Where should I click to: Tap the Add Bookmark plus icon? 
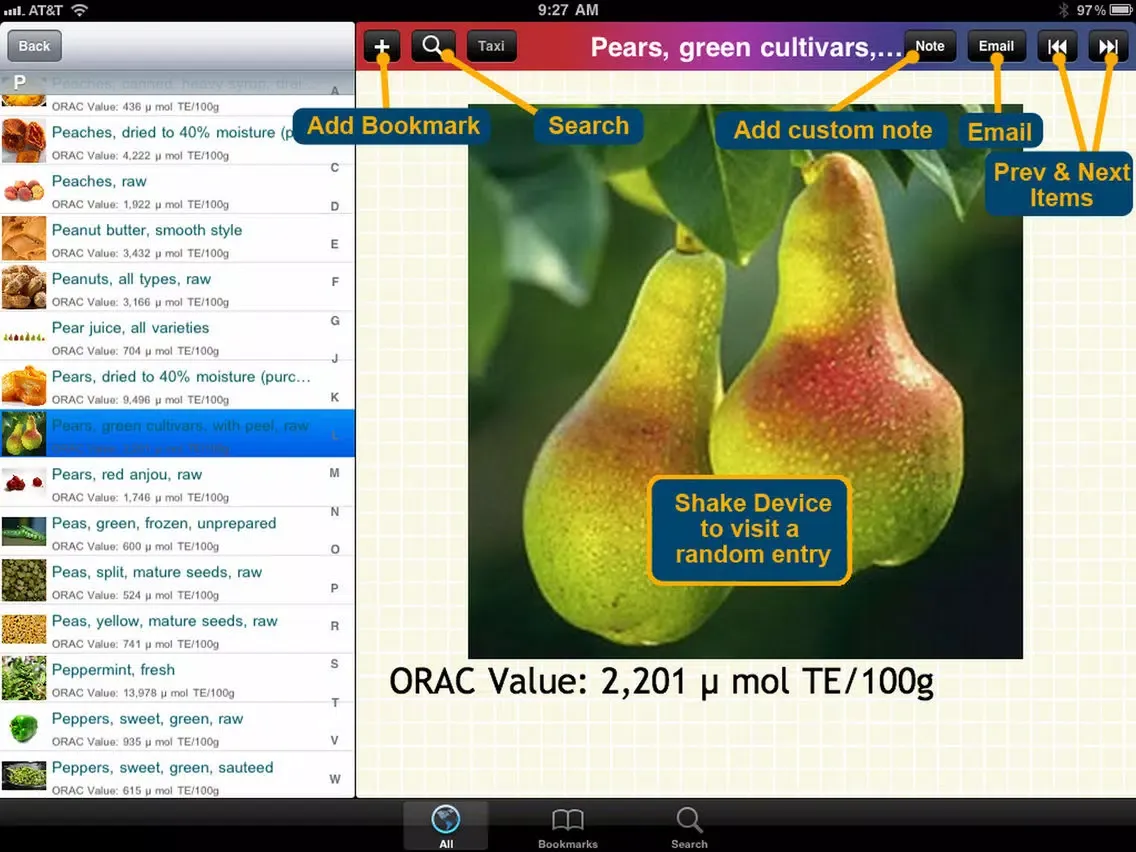382,46
